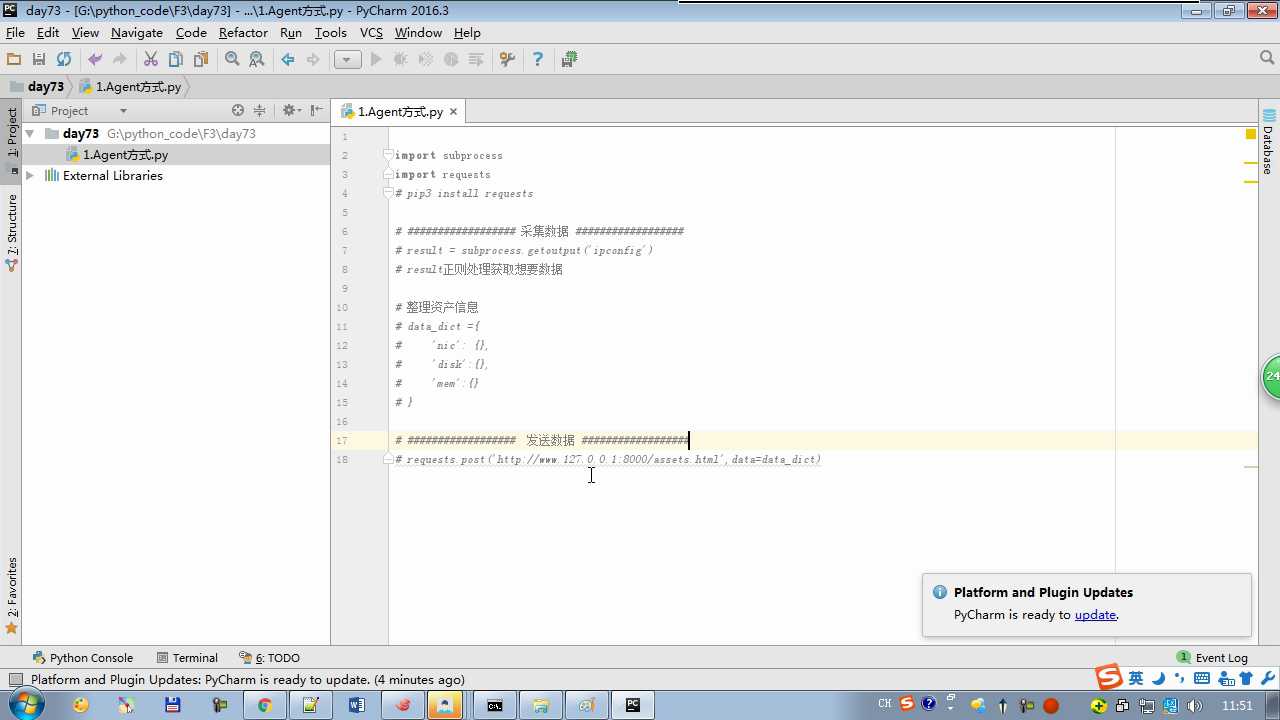The width and height of the screenshot is (1280, 720).
Task: Click the update link in notification
Action: (x=1095, y=615)
